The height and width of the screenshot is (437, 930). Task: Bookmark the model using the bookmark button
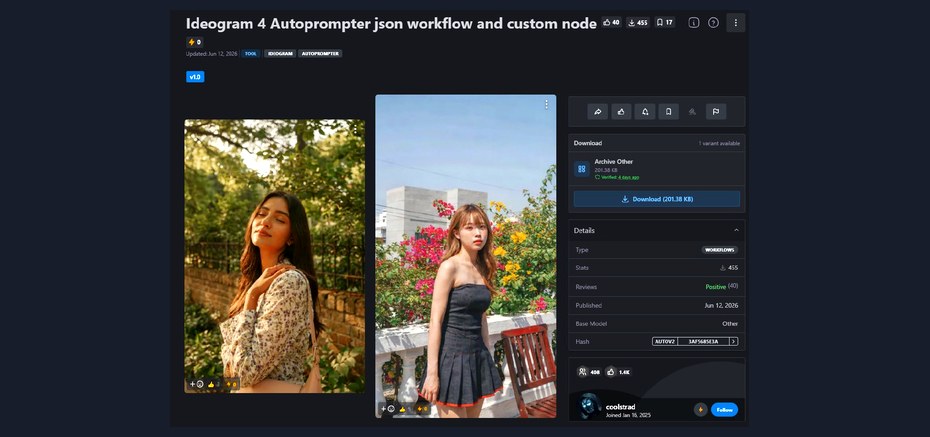(x=668, y=111)
